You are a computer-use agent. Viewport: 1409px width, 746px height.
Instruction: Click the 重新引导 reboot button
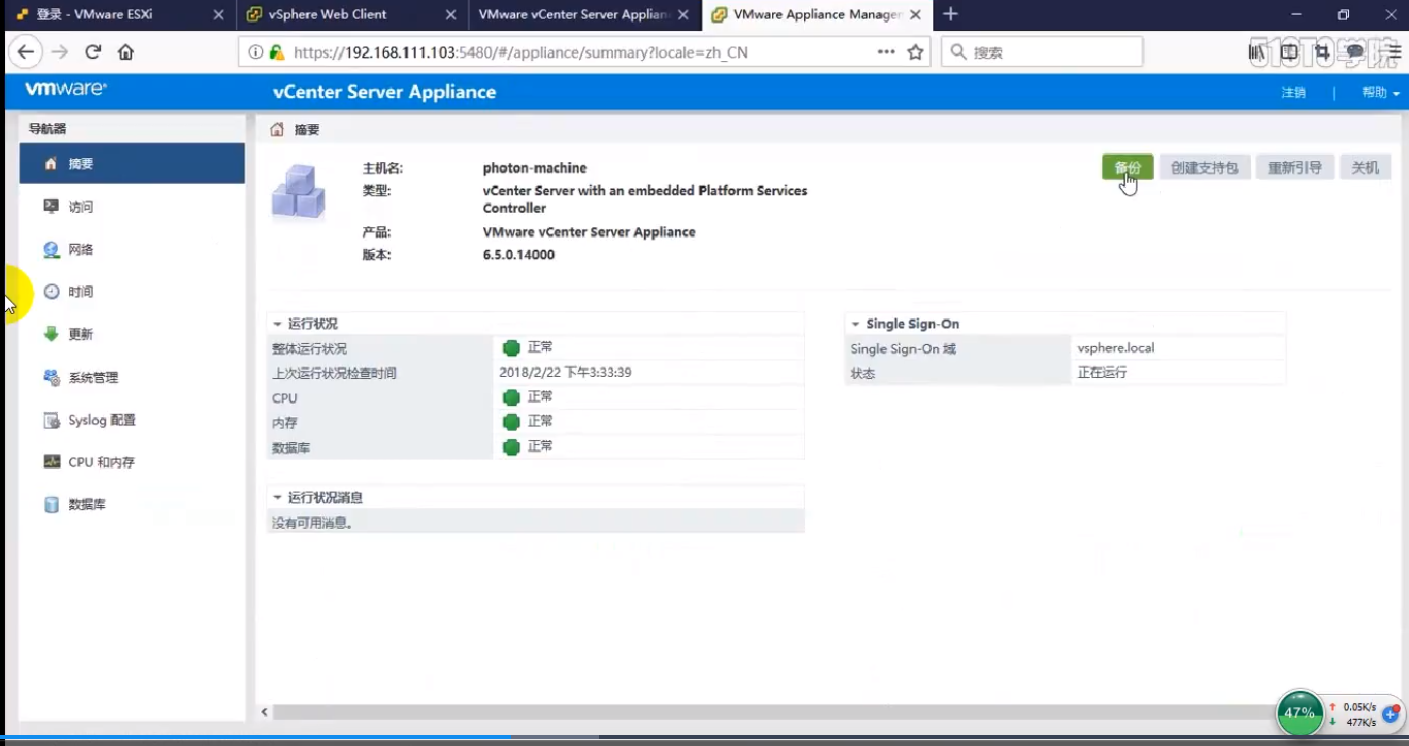1294,167
